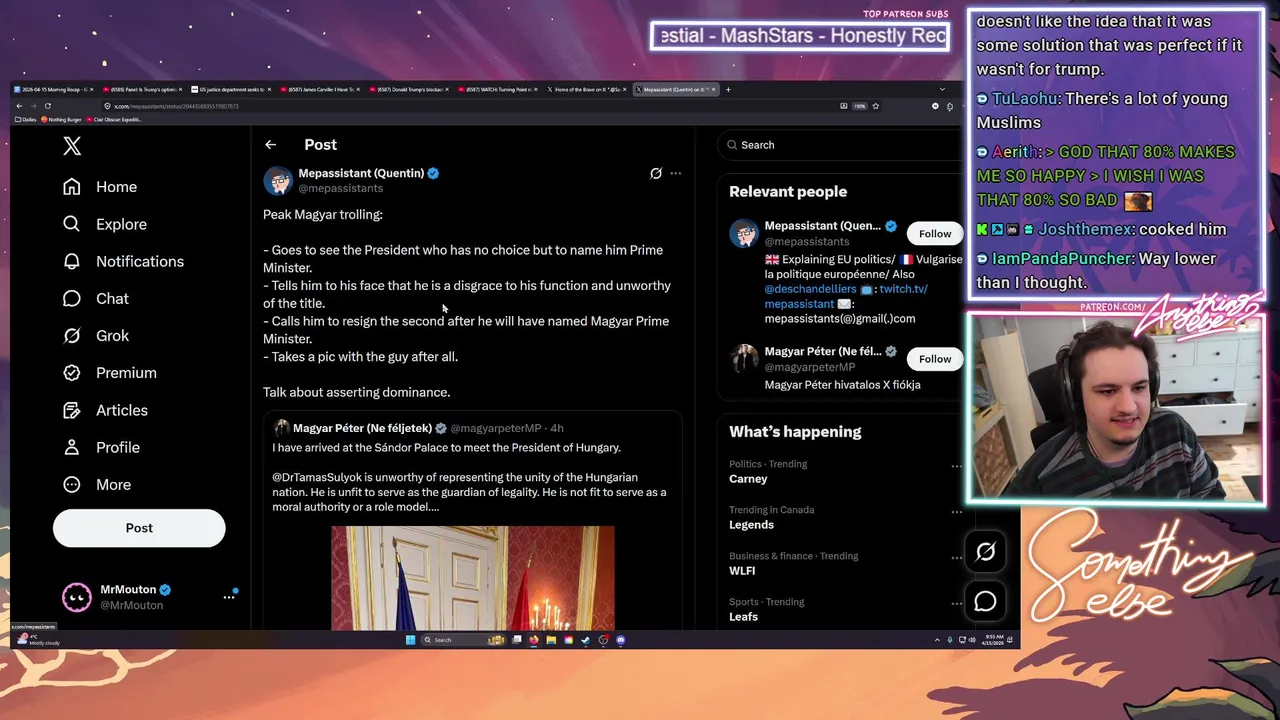Image resolution: width=1280 pixels, height=720 pixels.
Task: Open the Nothing Burger bookmark
Action: 62,119
